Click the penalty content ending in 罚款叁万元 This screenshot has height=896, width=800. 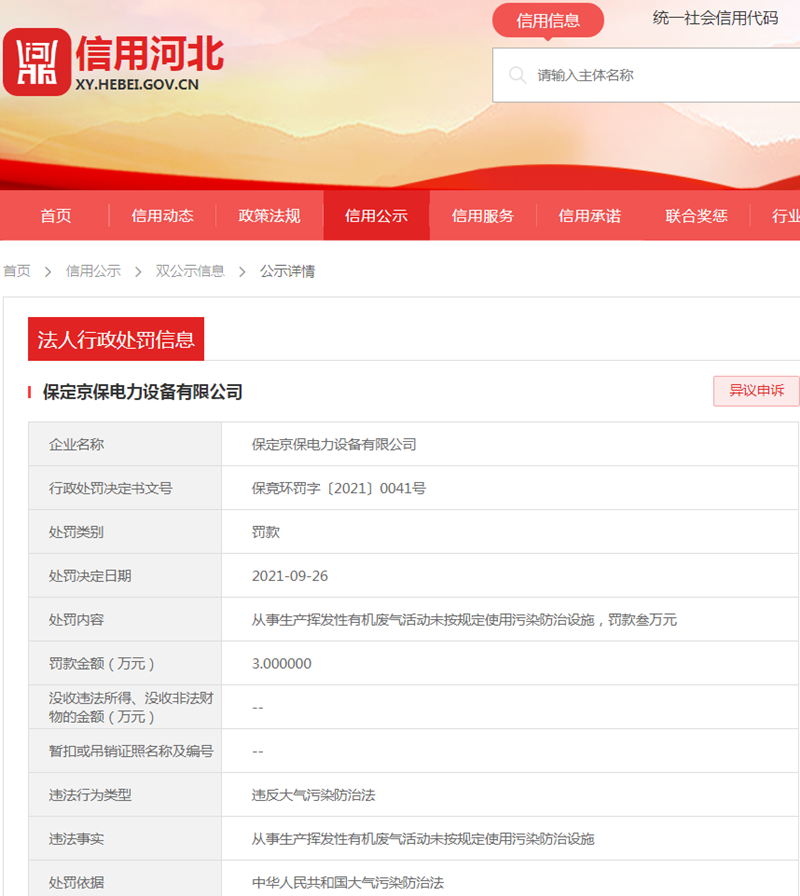(x=464, y=619)
